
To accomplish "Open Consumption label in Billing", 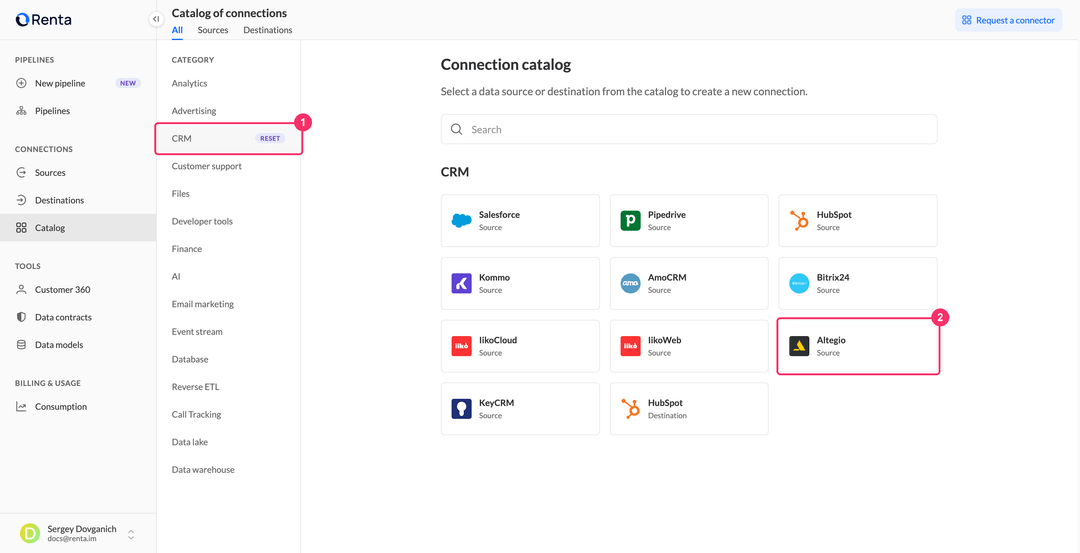I will coord(61,407).
